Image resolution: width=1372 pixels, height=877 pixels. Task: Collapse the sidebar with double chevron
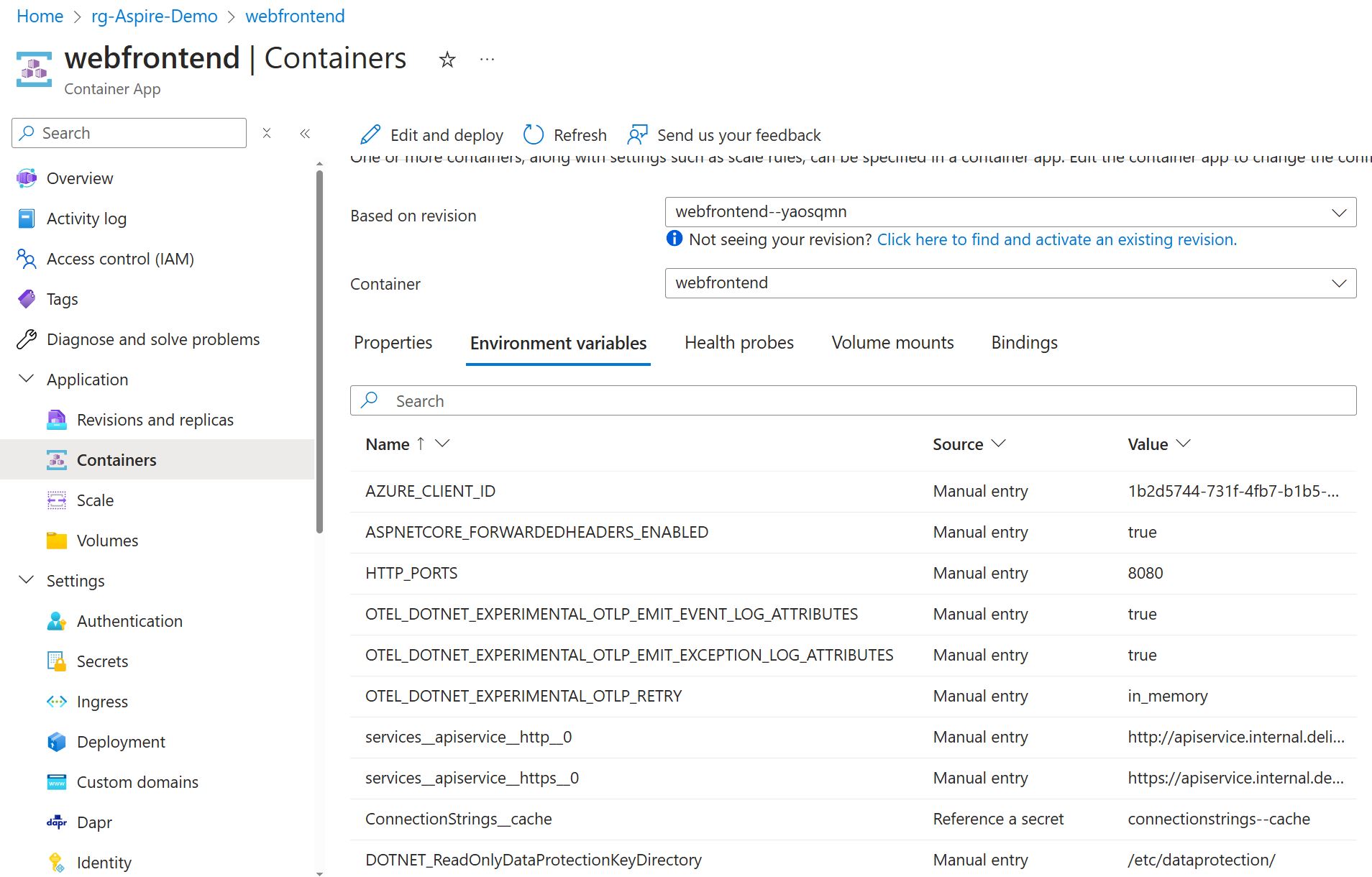click(305, 133)
